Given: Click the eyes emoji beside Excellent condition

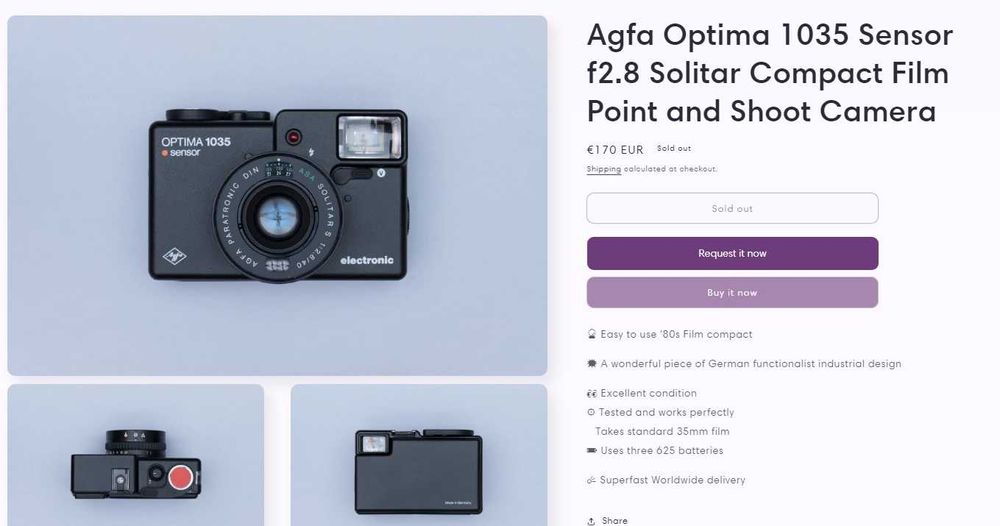Looking at the screenshot, I should 591,393.
